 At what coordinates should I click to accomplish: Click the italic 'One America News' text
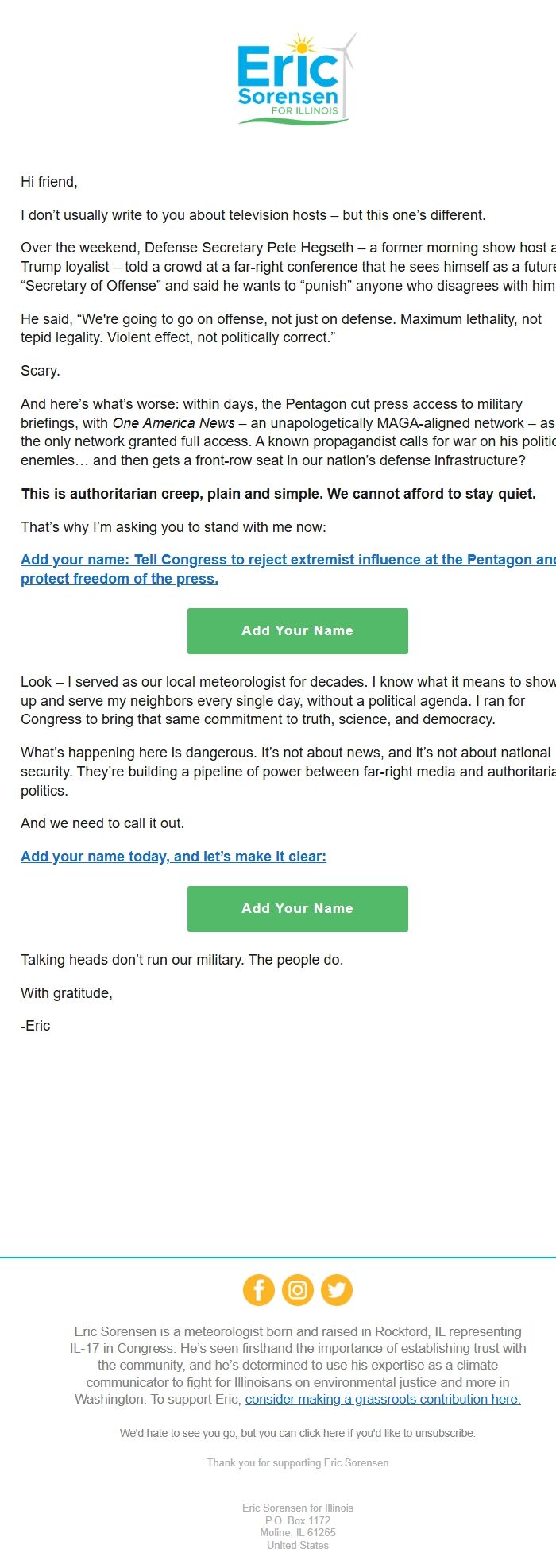click(174, 423)
